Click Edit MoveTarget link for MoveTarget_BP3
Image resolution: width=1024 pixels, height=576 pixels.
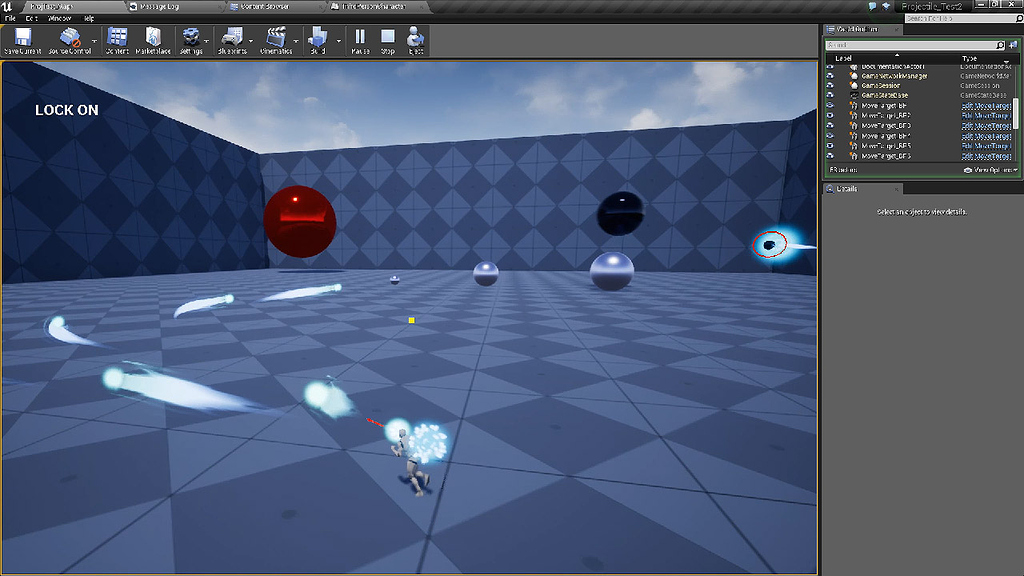coord(985,125)
